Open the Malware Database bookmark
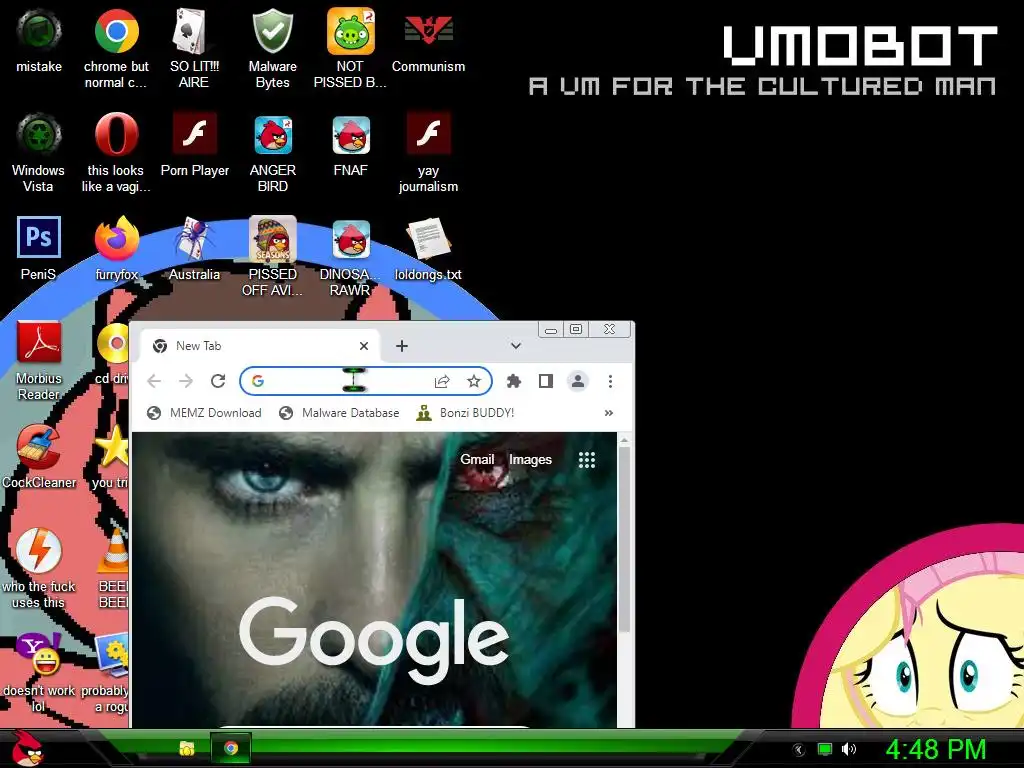The image size is (1024, 768). (339, 413)
